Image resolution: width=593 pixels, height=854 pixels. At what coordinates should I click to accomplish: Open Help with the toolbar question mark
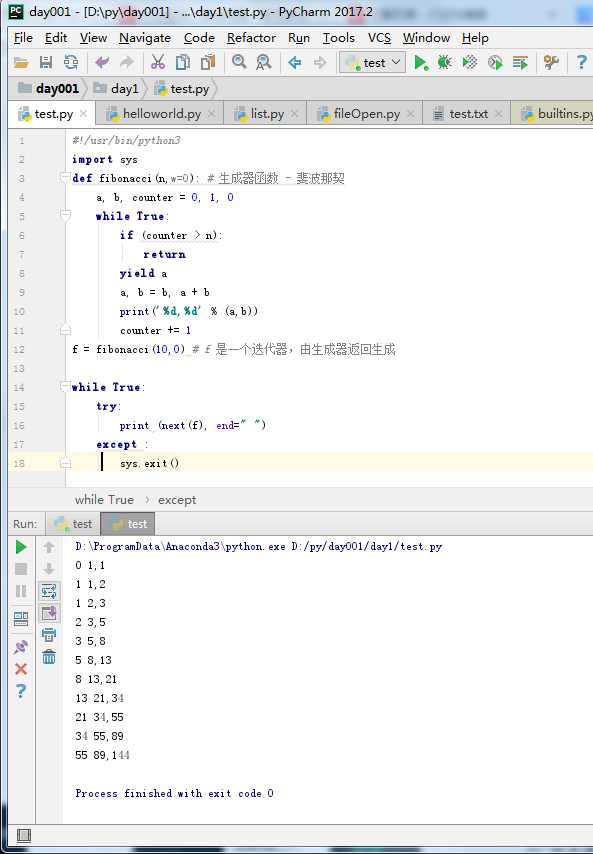[x=581, y=63]
